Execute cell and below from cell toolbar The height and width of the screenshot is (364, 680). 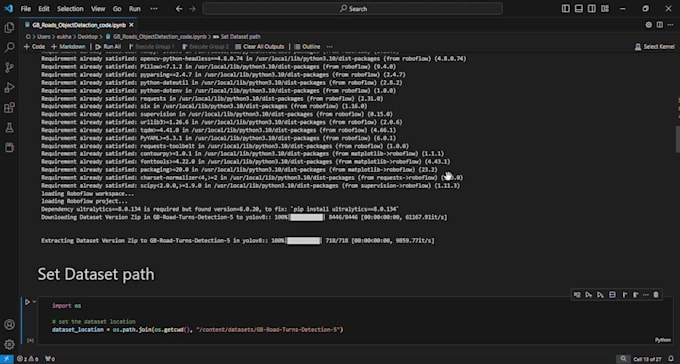point(600,295)
